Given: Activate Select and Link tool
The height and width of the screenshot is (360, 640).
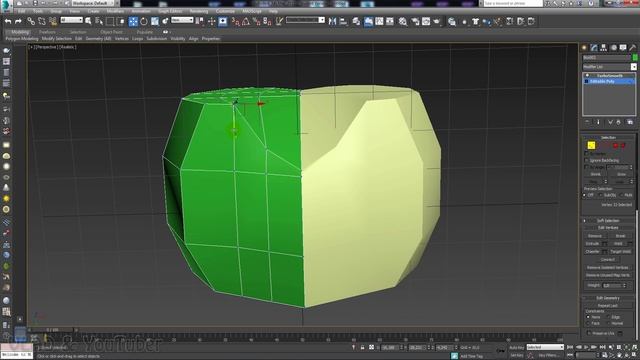Looking at the screenshot, I should pyautogui.click(x=31, y=21).
